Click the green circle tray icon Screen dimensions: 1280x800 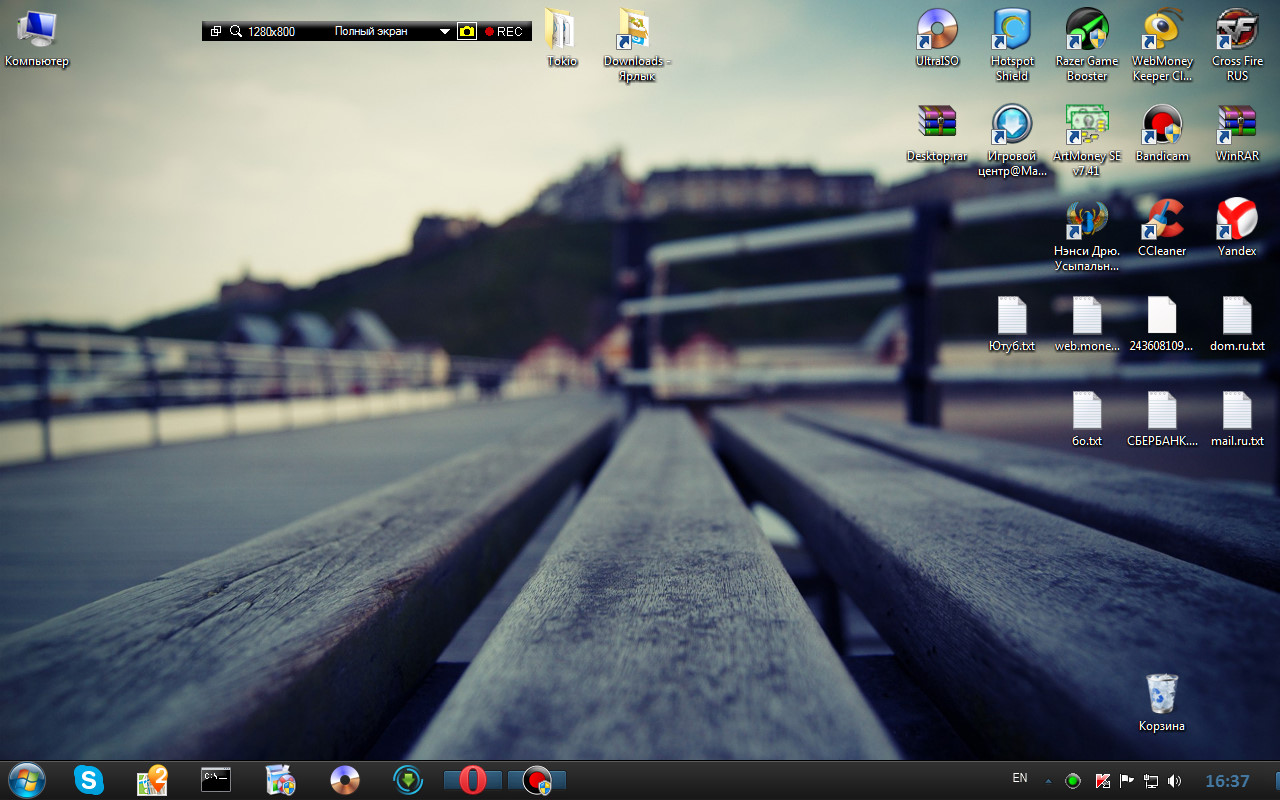pyautogui.click(x=1073, y=781)
